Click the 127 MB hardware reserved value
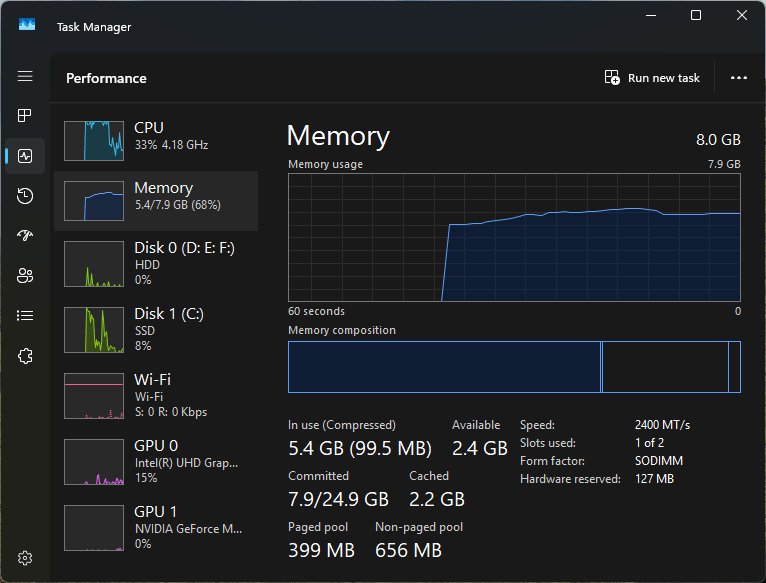The image size is (766, 583). [654, 479]
